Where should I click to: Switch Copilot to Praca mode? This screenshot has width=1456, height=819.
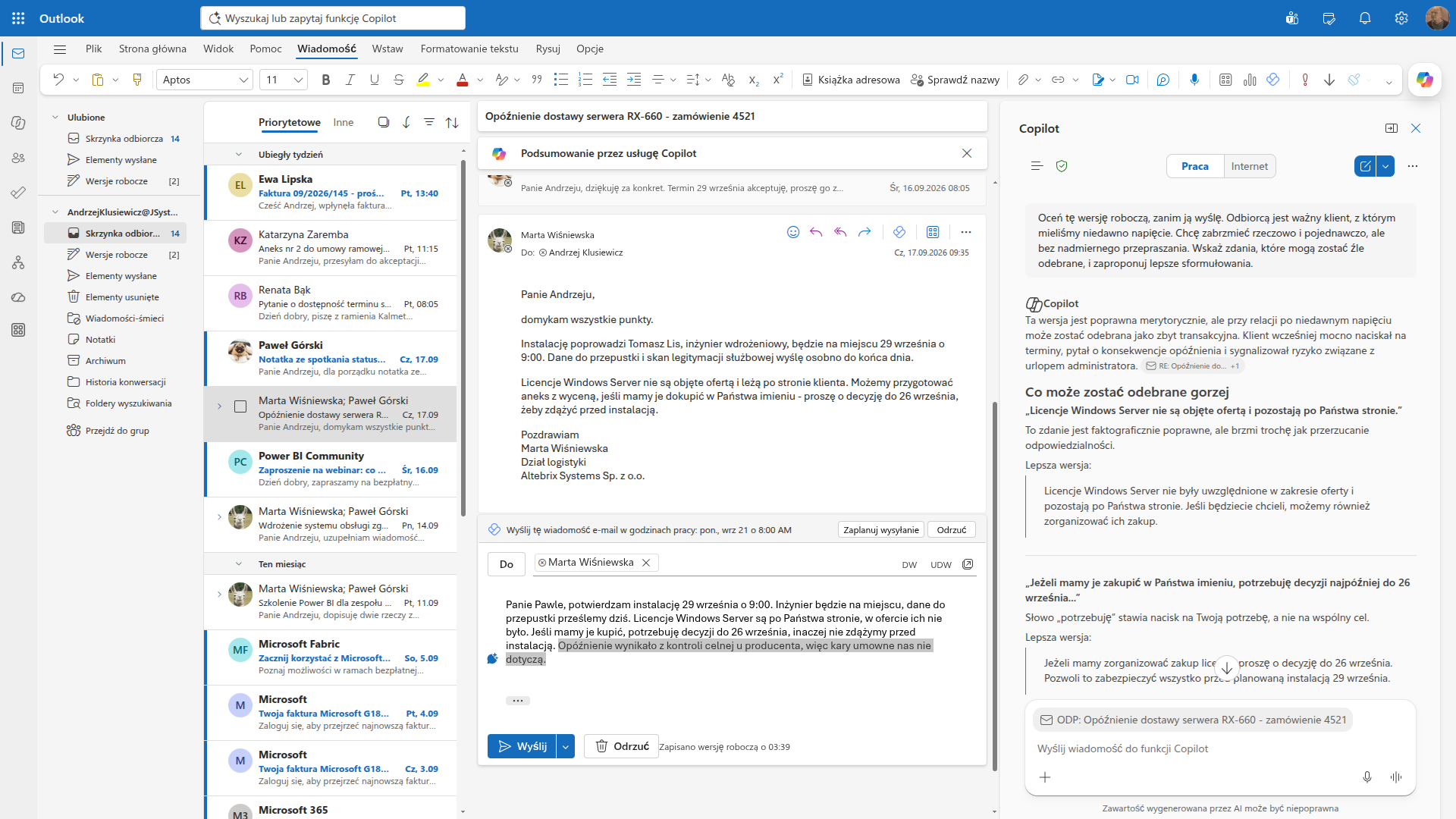(1195, 166)
